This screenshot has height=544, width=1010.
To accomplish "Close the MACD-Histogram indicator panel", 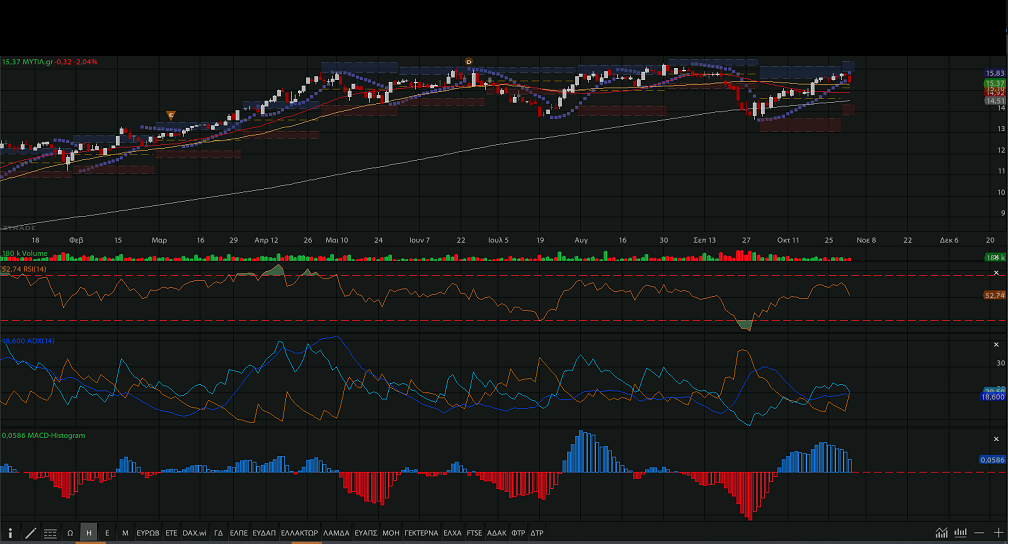I will (x=996, y=439).
